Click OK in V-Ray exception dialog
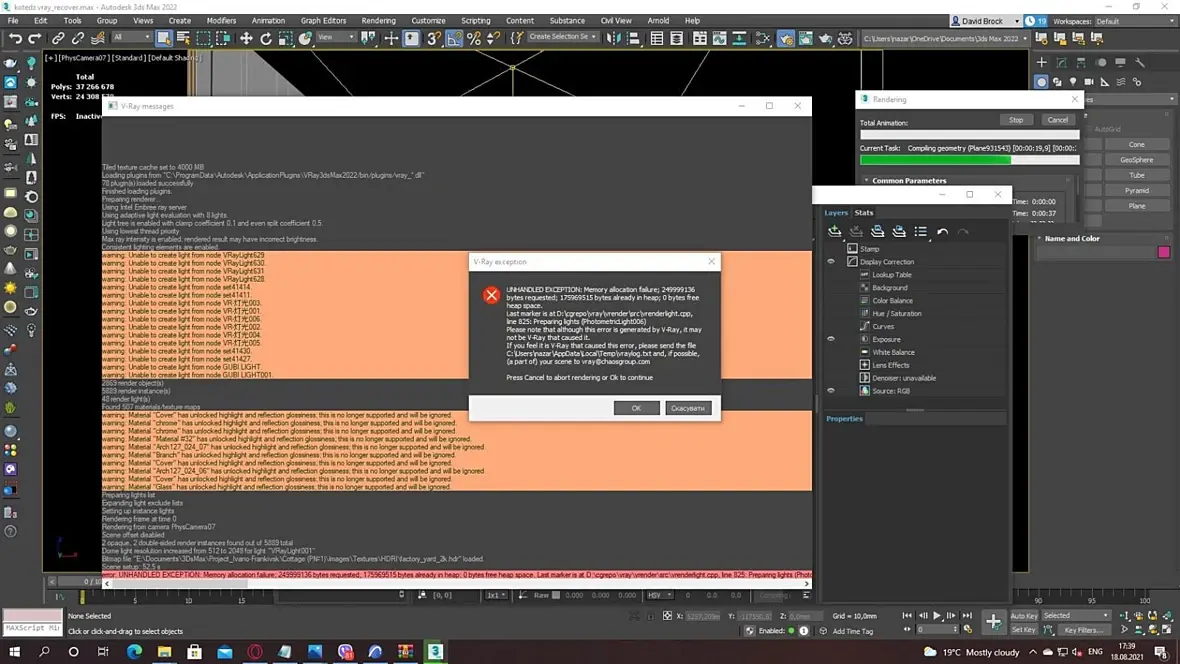 (637, 408)
